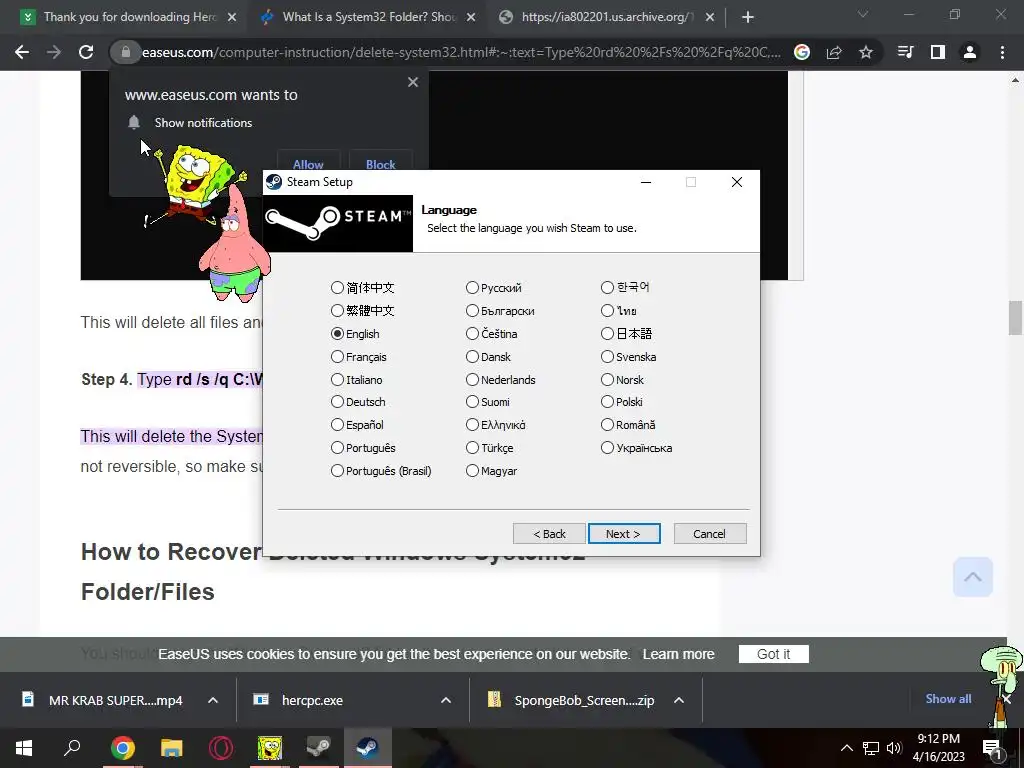Select Français as Steam language
This screenshot has height=768, width=1024.
click(337, 357)
